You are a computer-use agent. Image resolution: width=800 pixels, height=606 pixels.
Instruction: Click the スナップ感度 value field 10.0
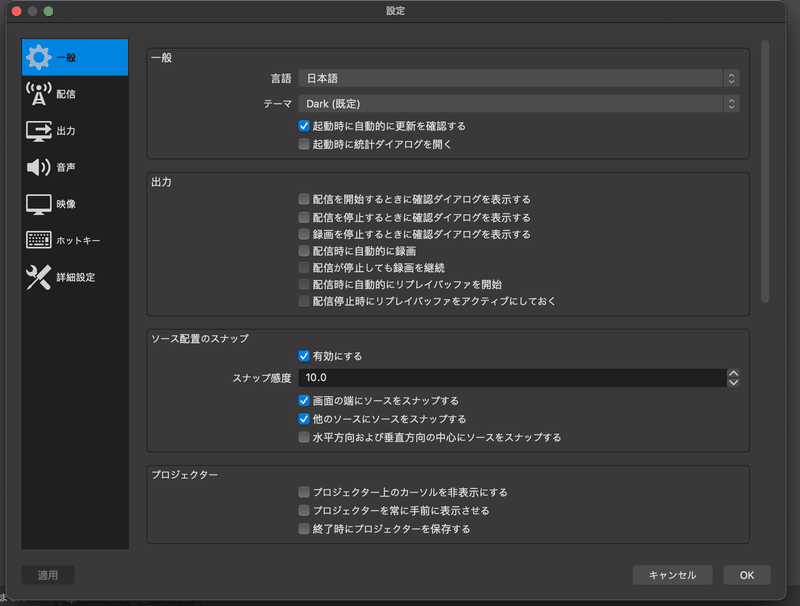[512, 377]
